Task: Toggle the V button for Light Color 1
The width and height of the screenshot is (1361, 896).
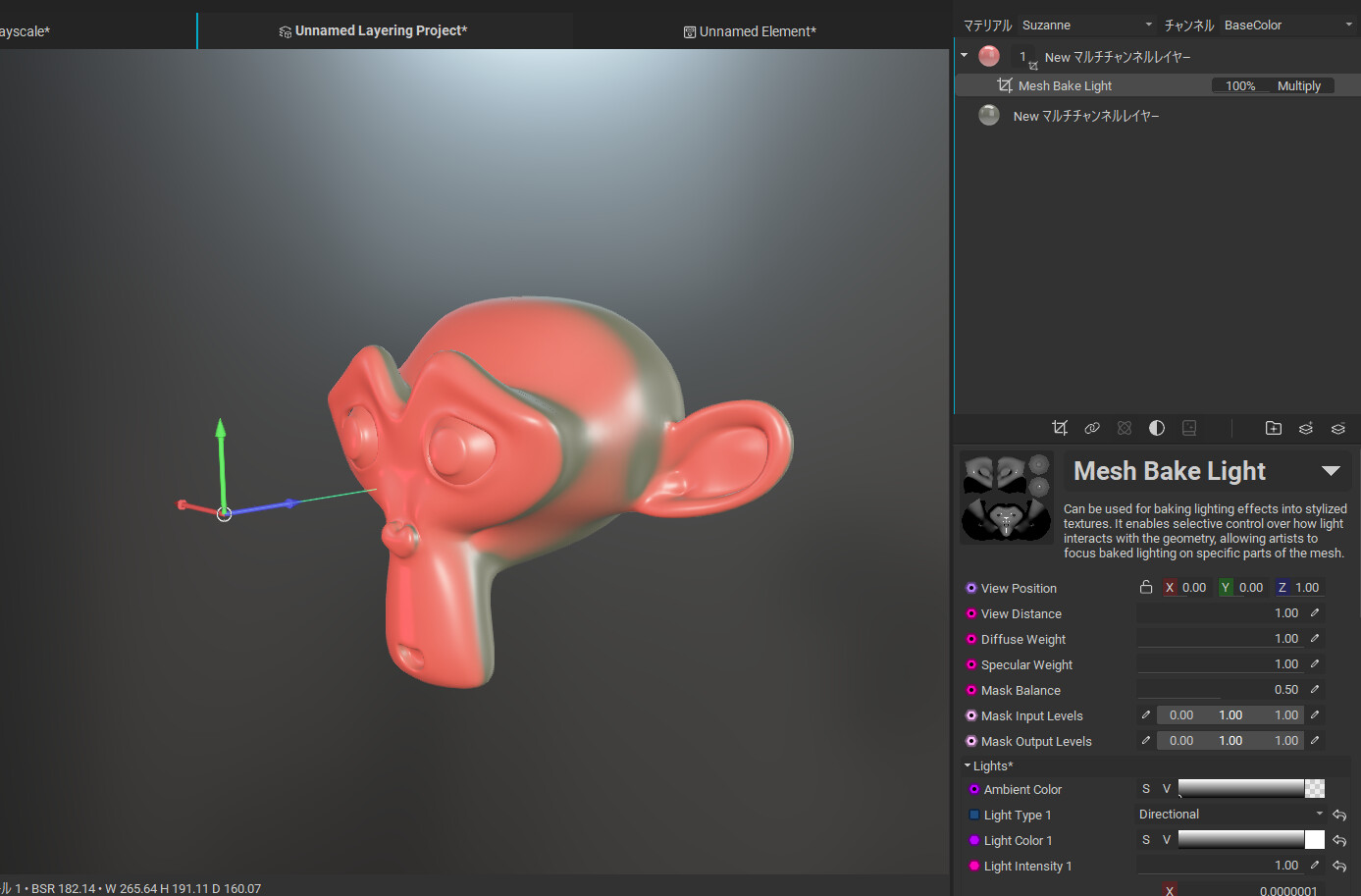Action: pos(1167,840)
